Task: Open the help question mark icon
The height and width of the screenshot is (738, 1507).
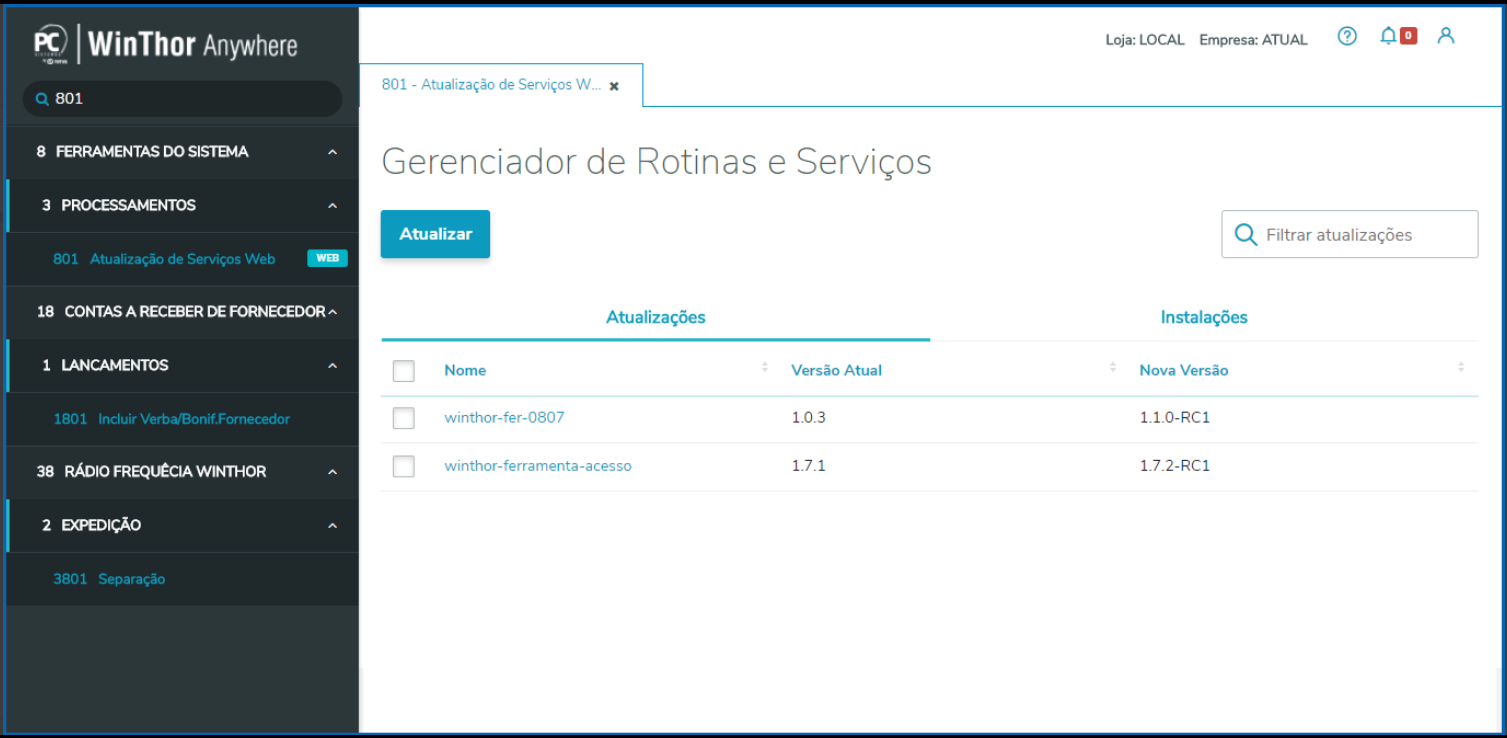Action: [1347, 36]
